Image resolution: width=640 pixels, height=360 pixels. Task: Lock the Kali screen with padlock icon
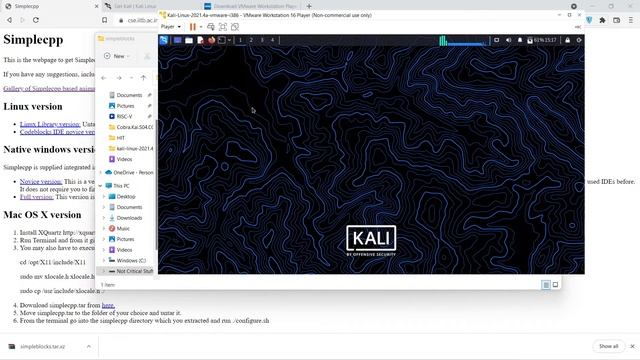567,40
